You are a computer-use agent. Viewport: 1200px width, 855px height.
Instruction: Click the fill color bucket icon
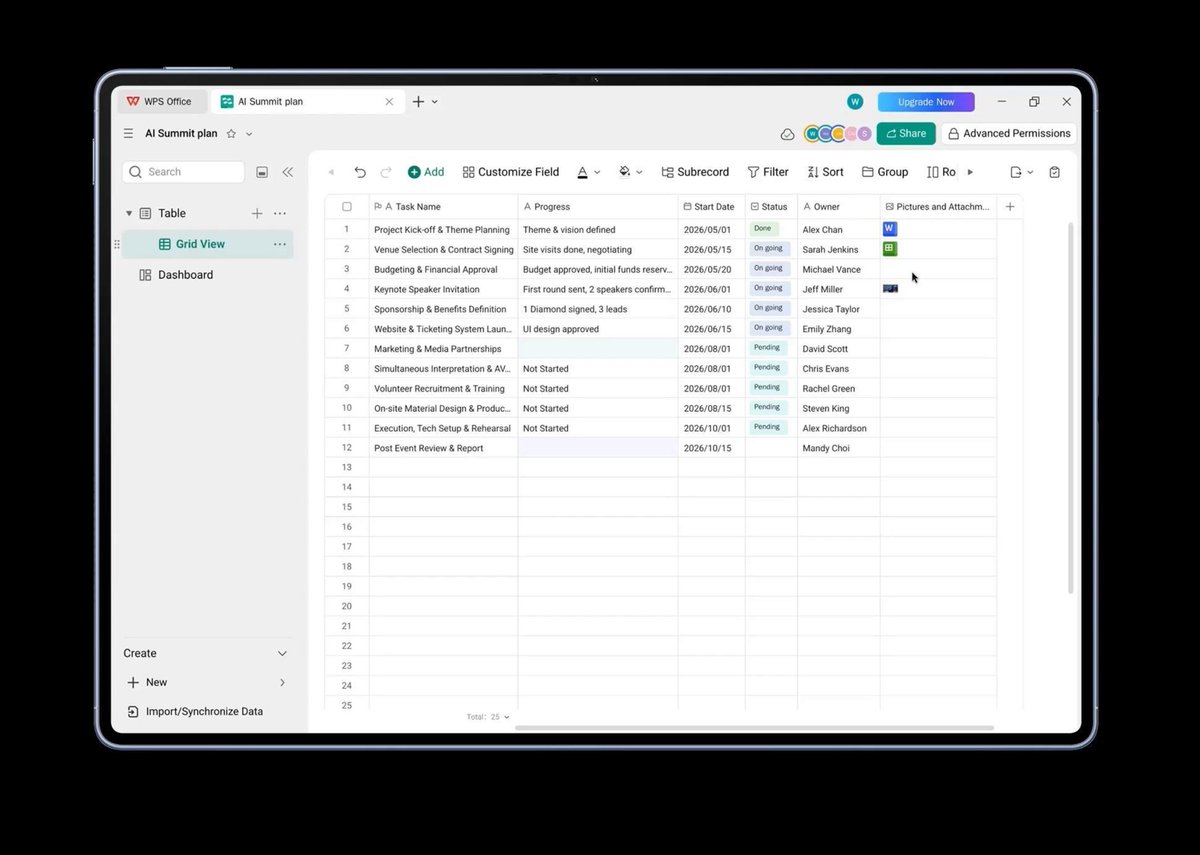pos(625,172)
